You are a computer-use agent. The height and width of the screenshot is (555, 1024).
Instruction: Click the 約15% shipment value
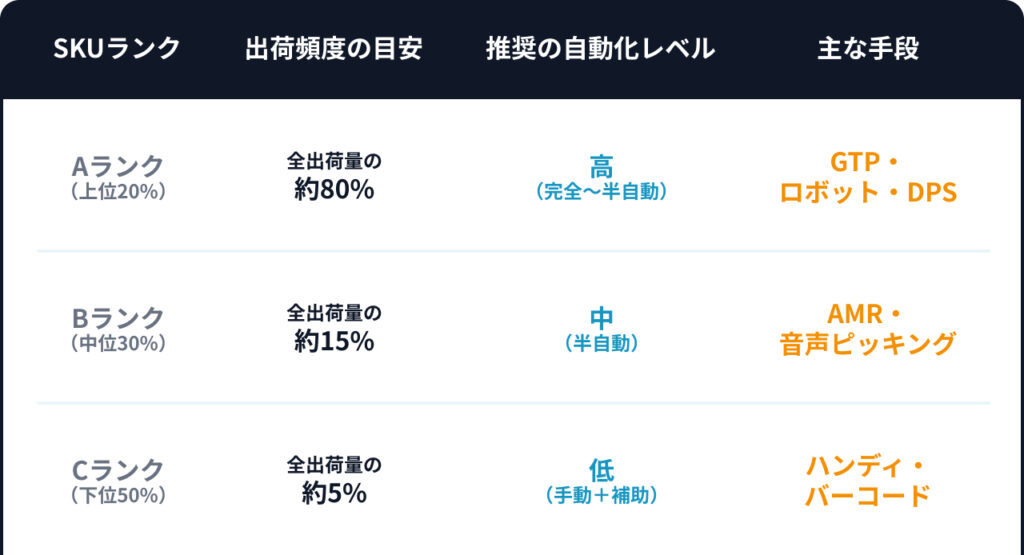[x=334, y=341]
